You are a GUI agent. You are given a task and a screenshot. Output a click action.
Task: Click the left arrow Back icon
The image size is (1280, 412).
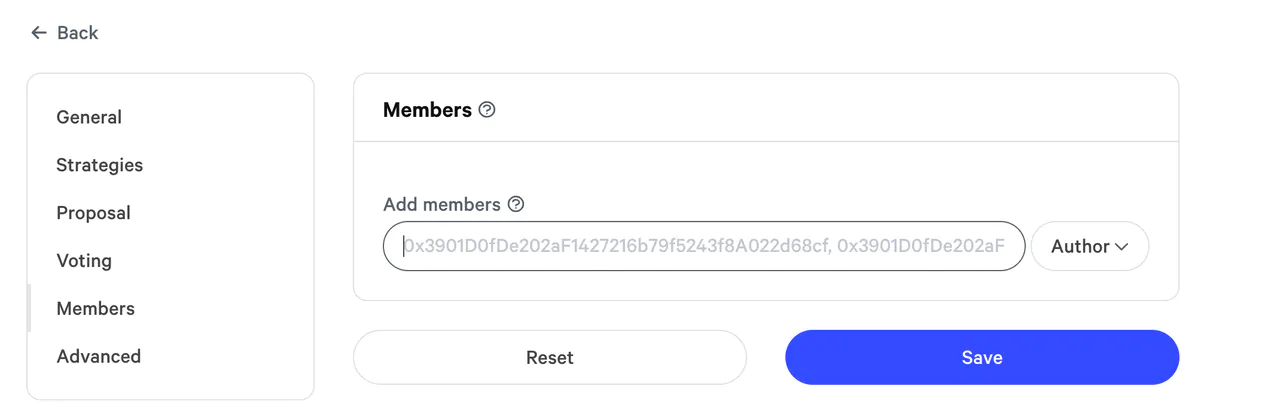coord(39,33)
